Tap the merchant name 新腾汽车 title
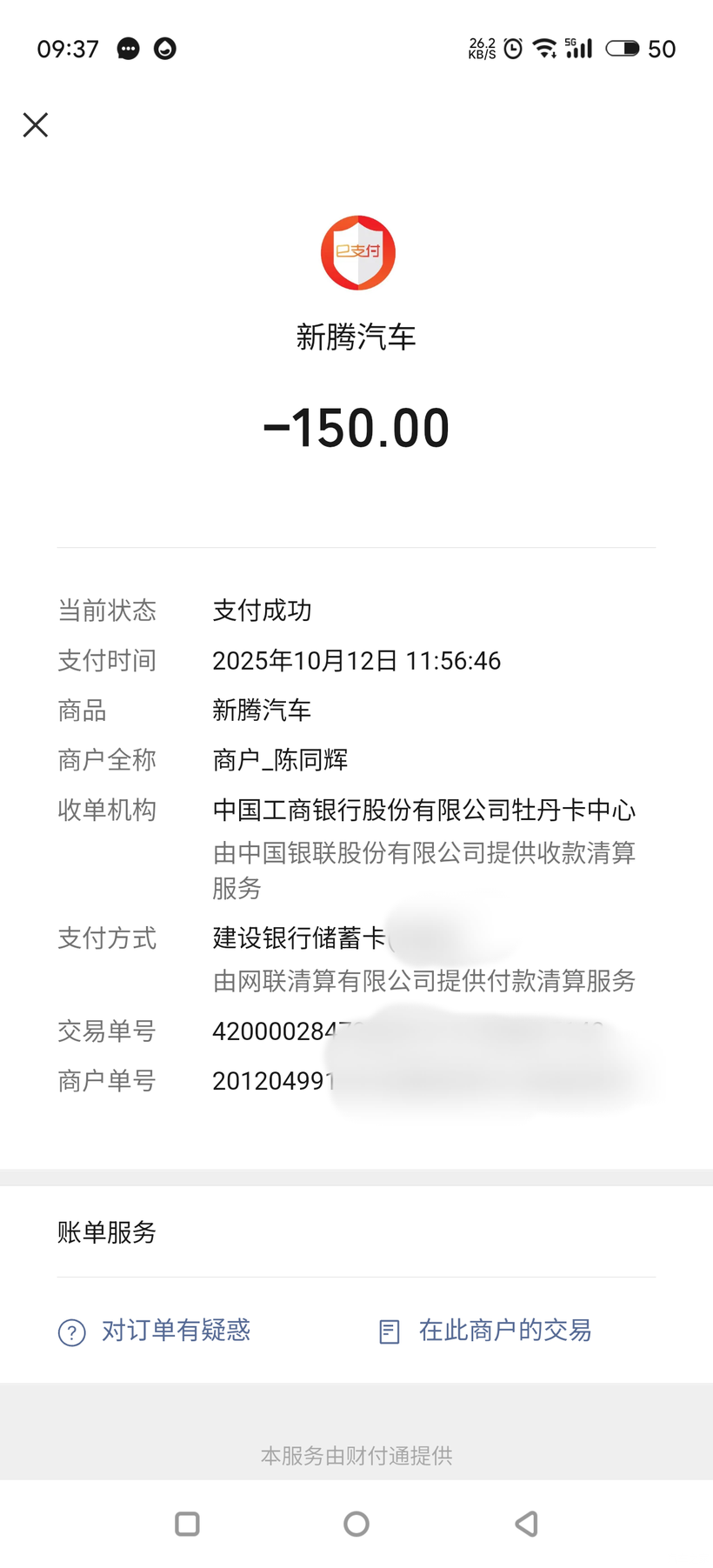The height and width of the screenshot is (1568, 713). pos(356,337)
